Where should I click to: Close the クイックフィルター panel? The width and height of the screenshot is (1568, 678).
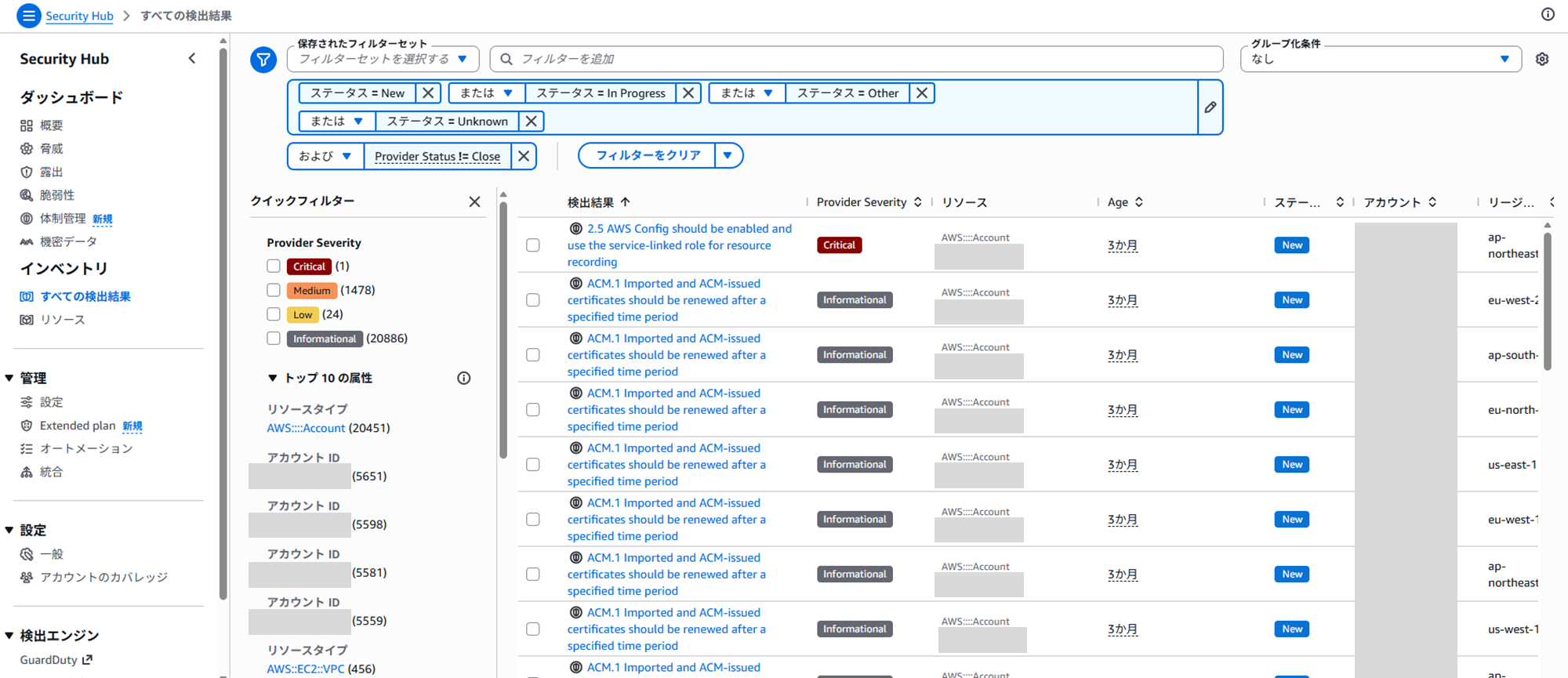[474, 201]
